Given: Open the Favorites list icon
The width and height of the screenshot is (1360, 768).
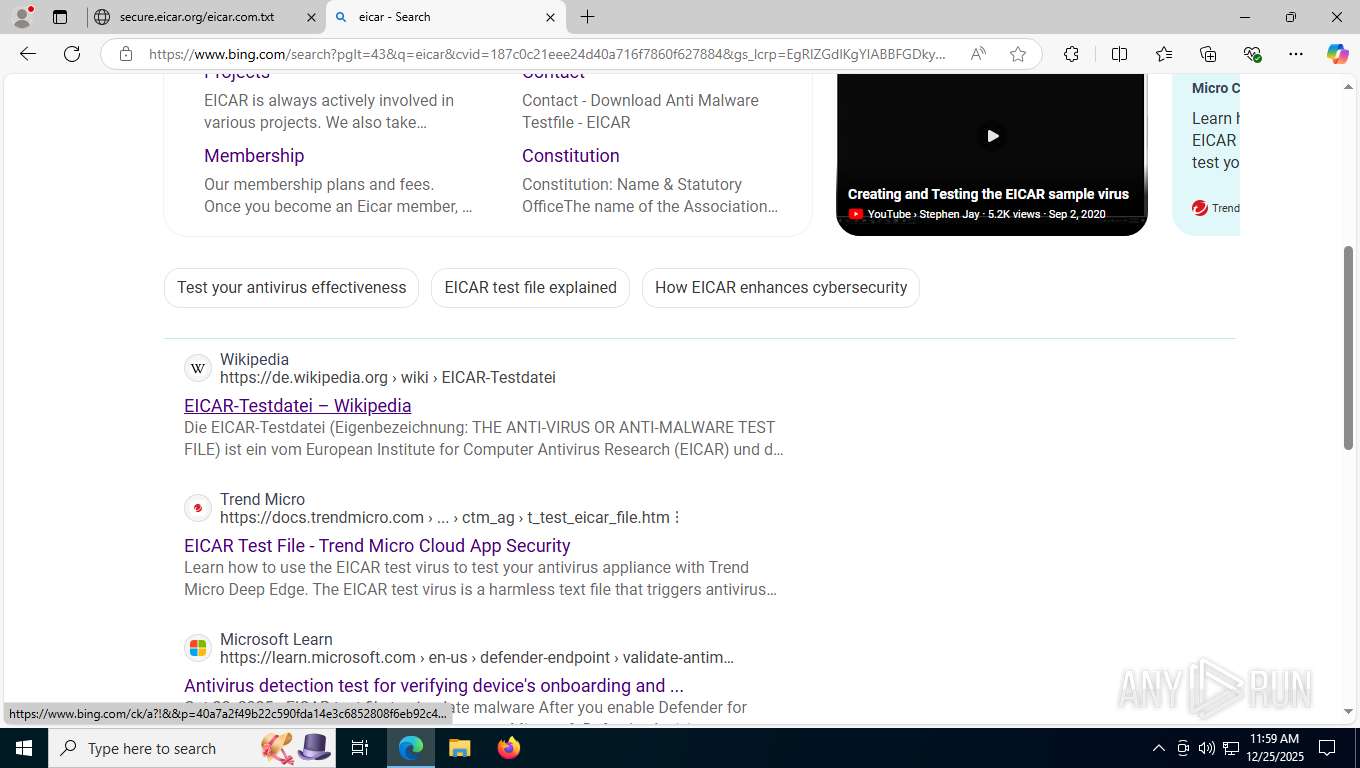Looking at the screenshot, I should [1164, 54].
